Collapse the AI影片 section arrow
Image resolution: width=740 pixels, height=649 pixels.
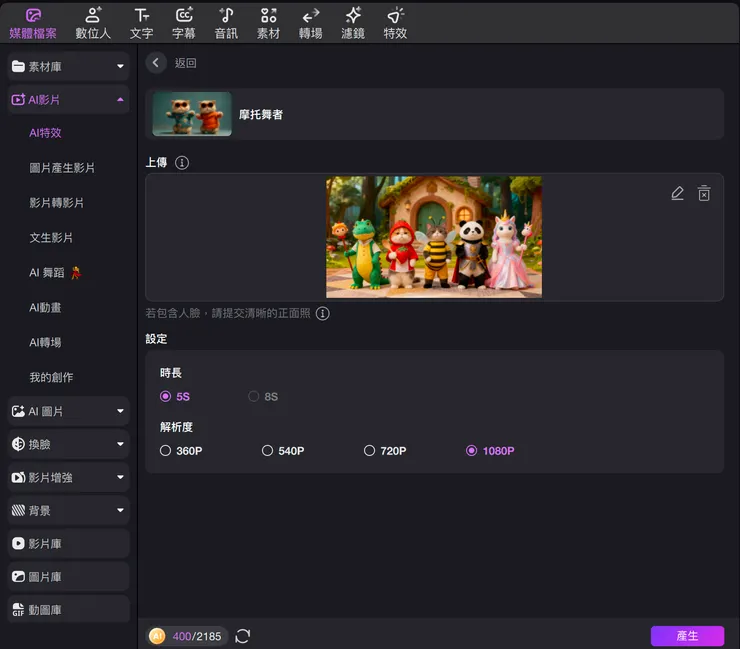pos(120,100)
